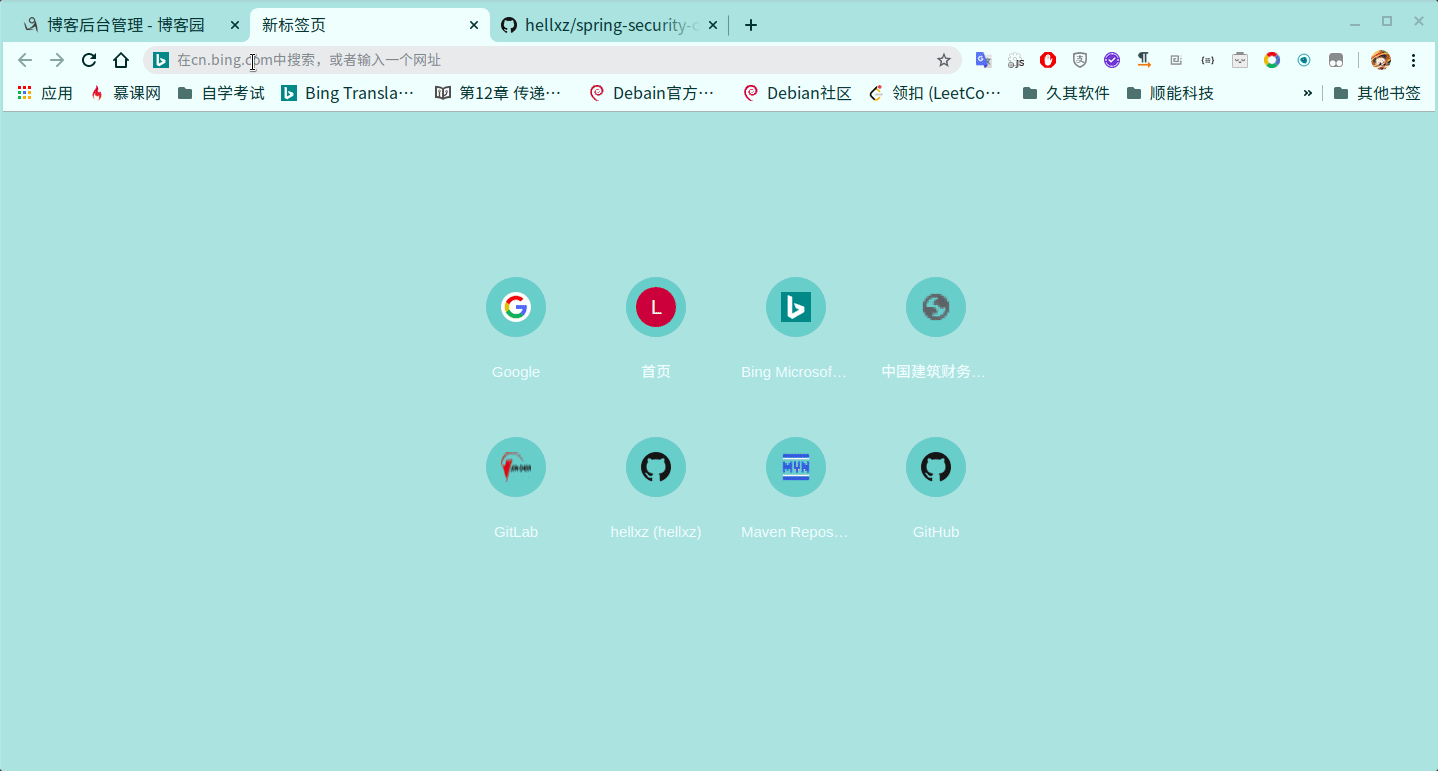
Task: Open the Debian社区 bookmark
Action: (806, 92)
